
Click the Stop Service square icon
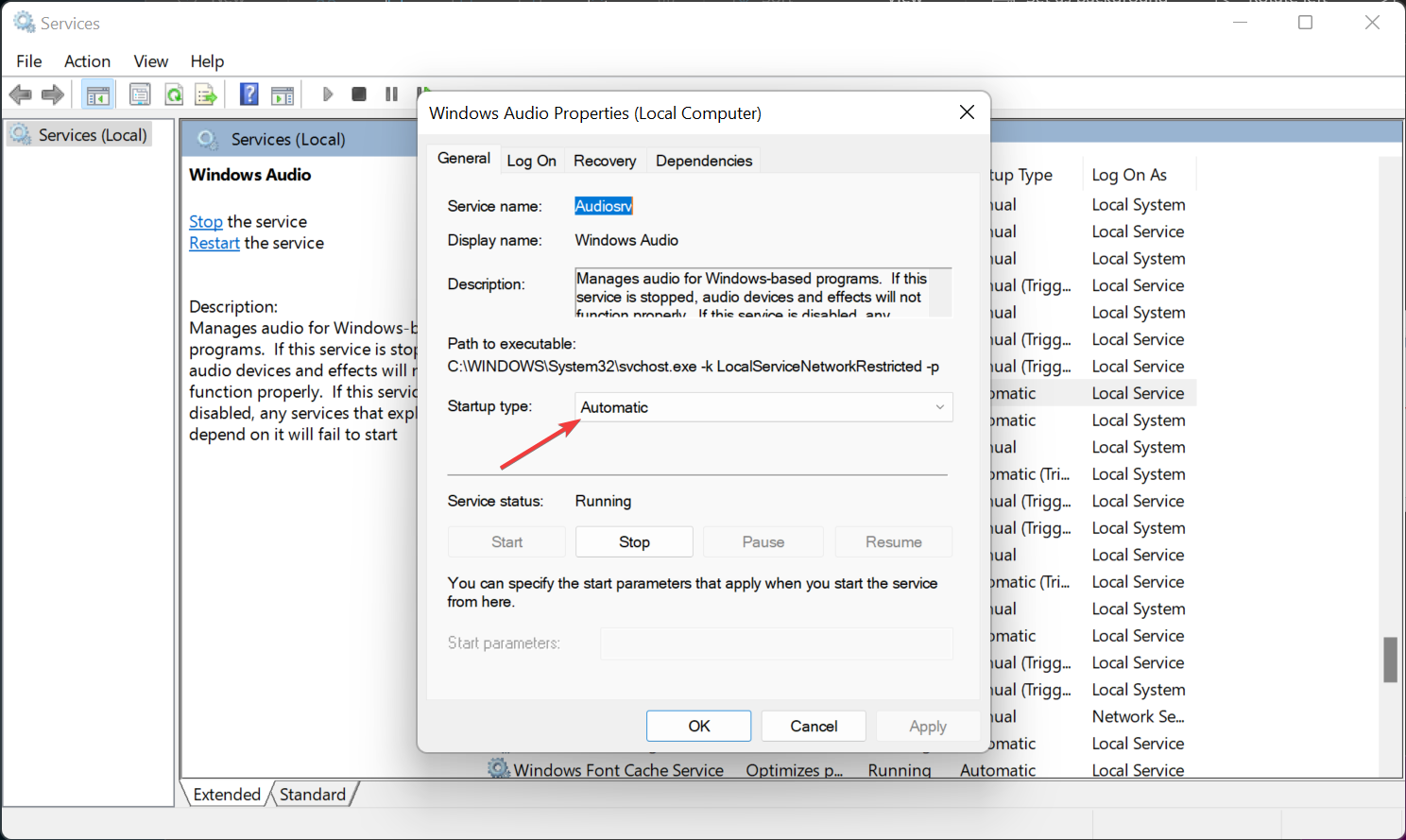359,94
